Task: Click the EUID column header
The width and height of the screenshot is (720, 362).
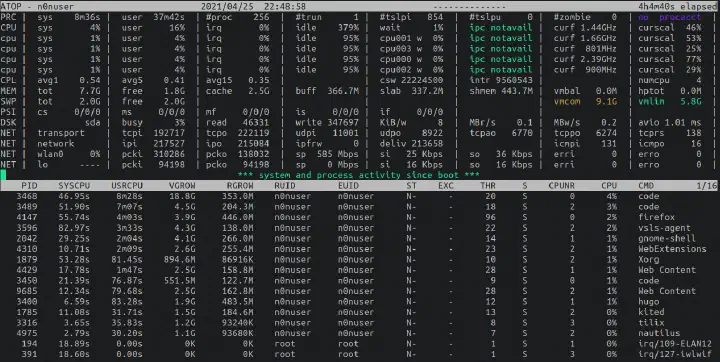Action: (x=348, y=186)
